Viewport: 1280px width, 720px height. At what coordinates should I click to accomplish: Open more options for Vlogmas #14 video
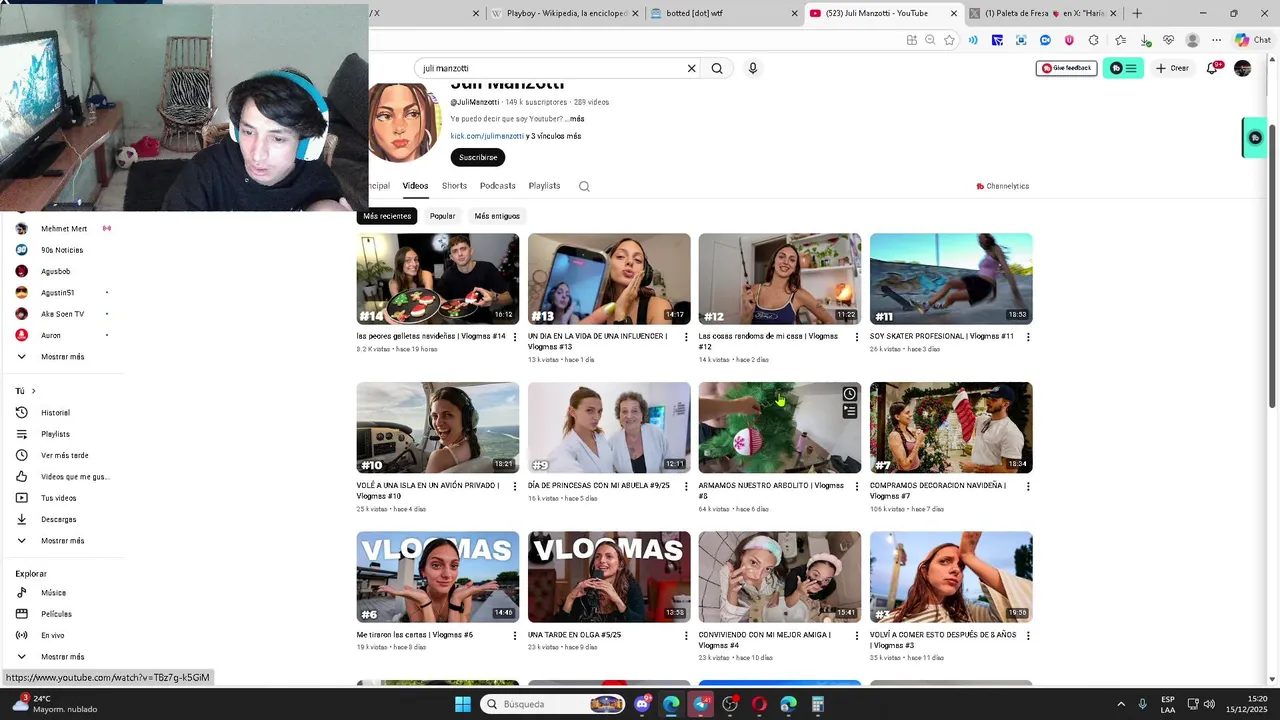(x=515, y=337)
